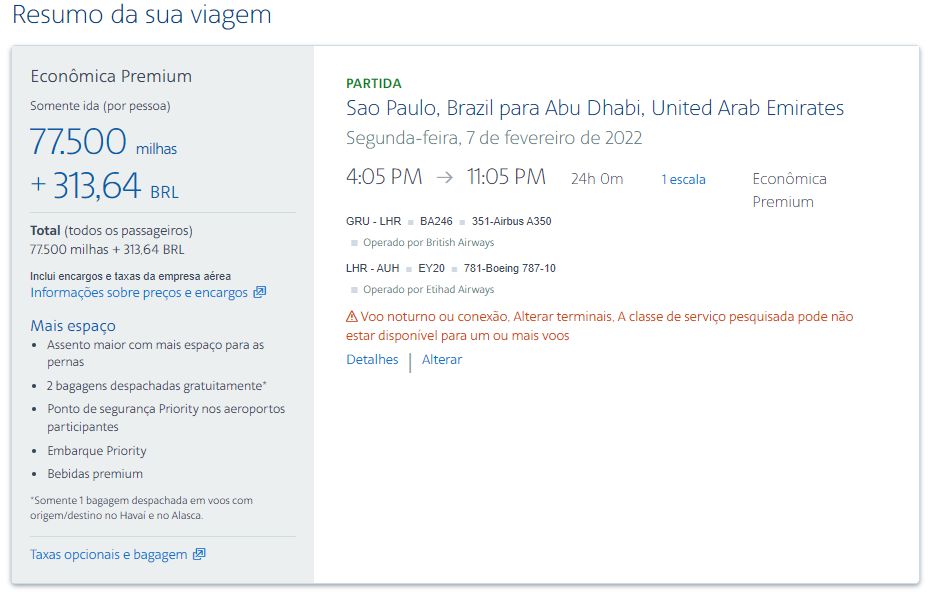Click Operado por Etihad Airways text
This screenshot has width=930, height=592.
click(x=428, y=289)
